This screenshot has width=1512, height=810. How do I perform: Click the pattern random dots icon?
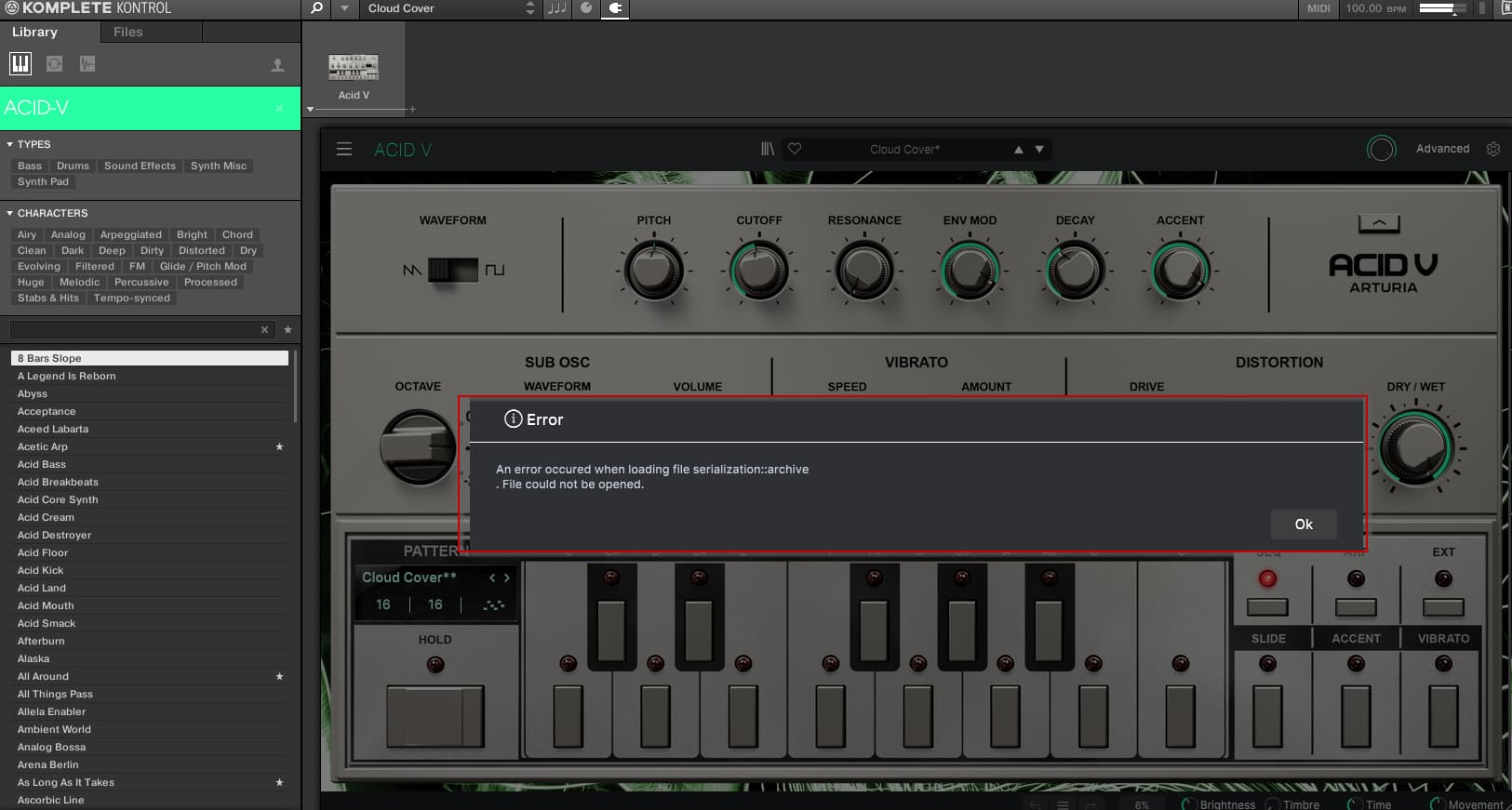click(x=494, y=604)
